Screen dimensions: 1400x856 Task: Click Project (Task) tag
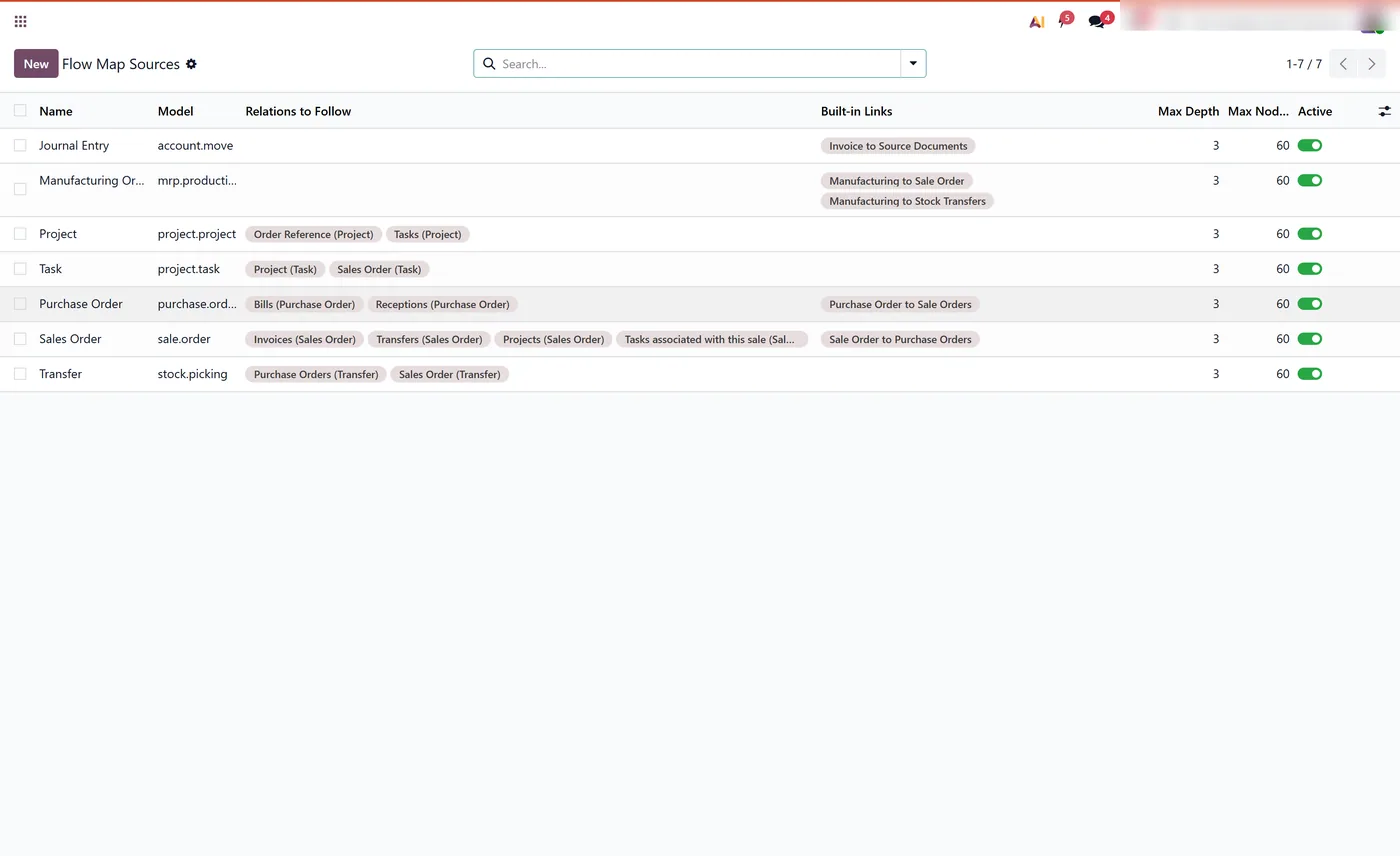coord(285,269)
